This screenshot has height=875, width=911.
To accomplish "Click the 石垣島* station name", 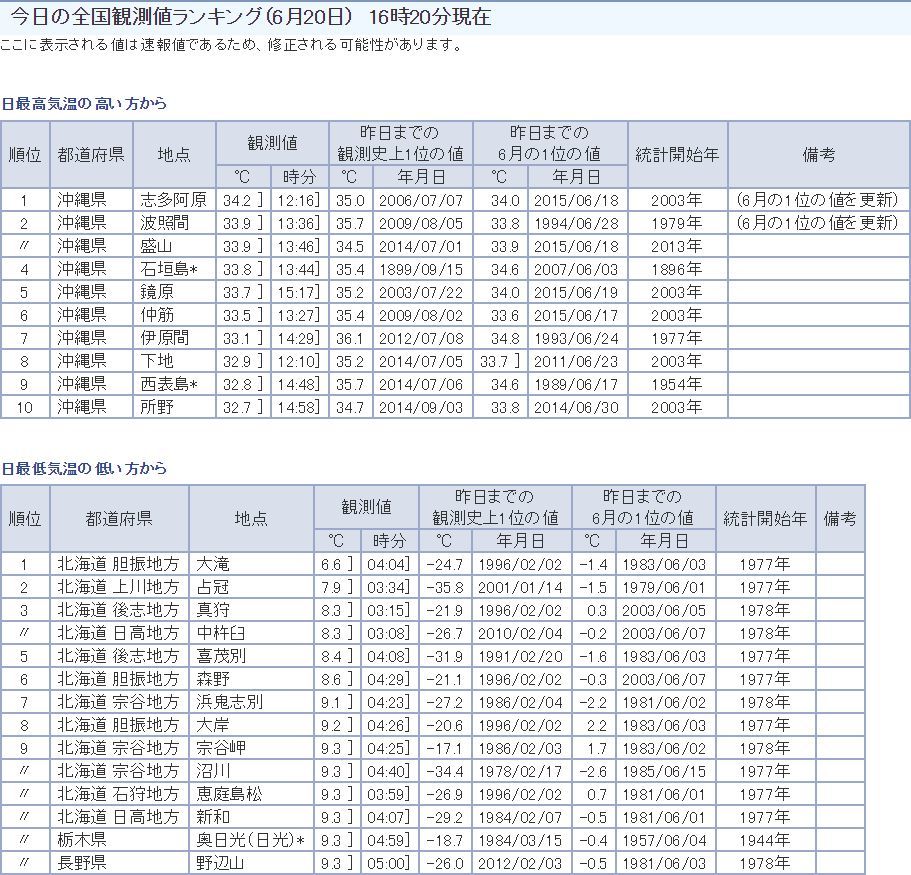I will pyautogui.click(x=170, y=268).
